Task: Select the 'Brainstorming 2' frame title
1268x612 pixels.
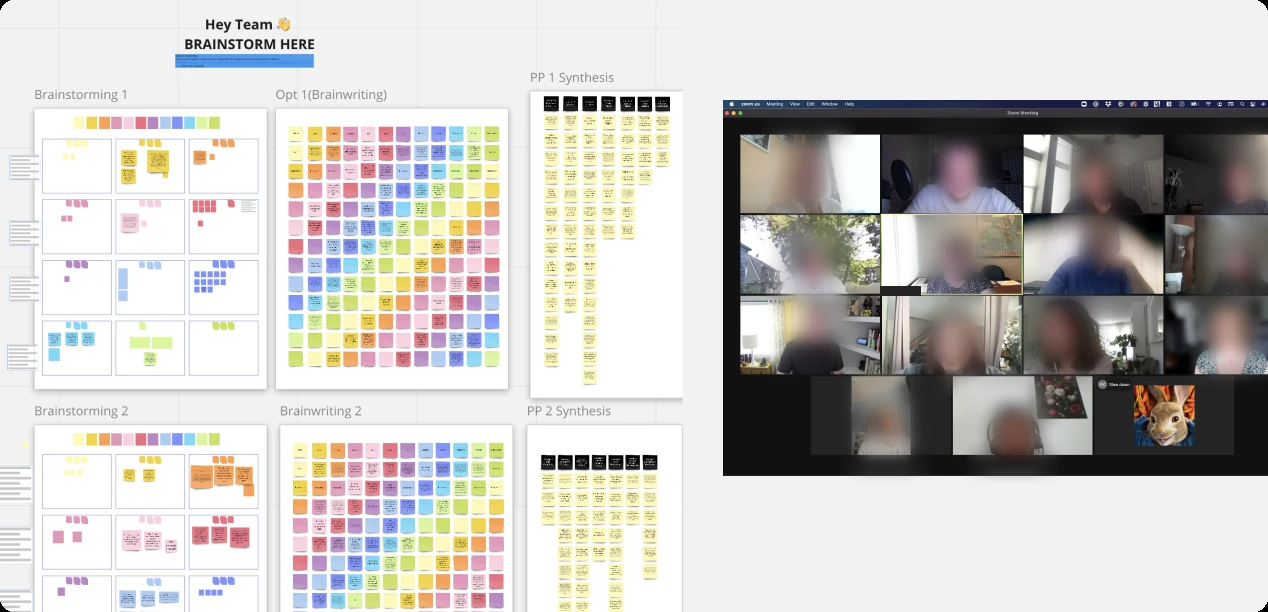Action: pyautogui.click(x=81, y=411)
